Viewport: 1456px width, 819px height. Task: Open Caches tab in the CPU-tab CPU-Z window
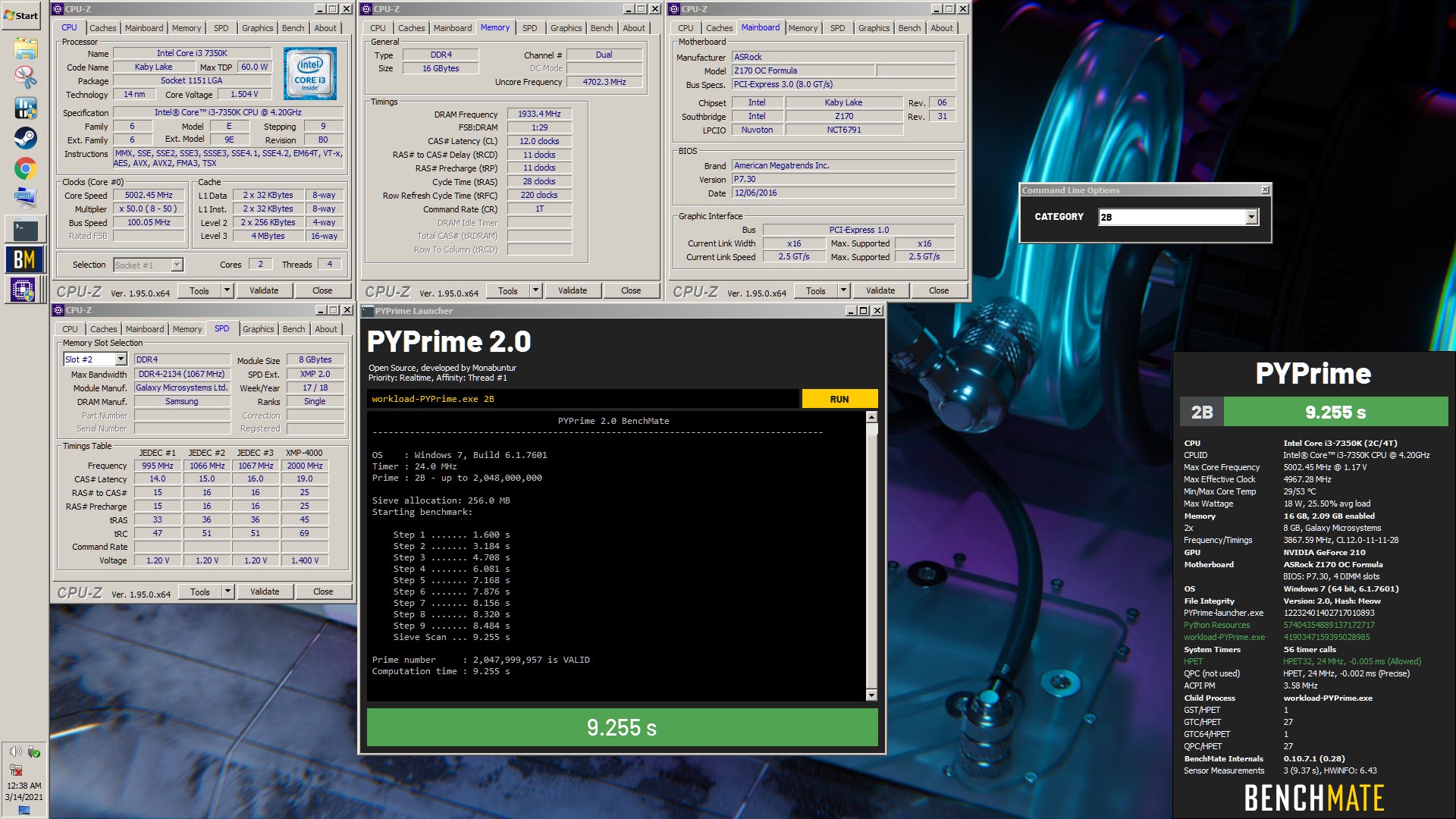click(103, 28)
